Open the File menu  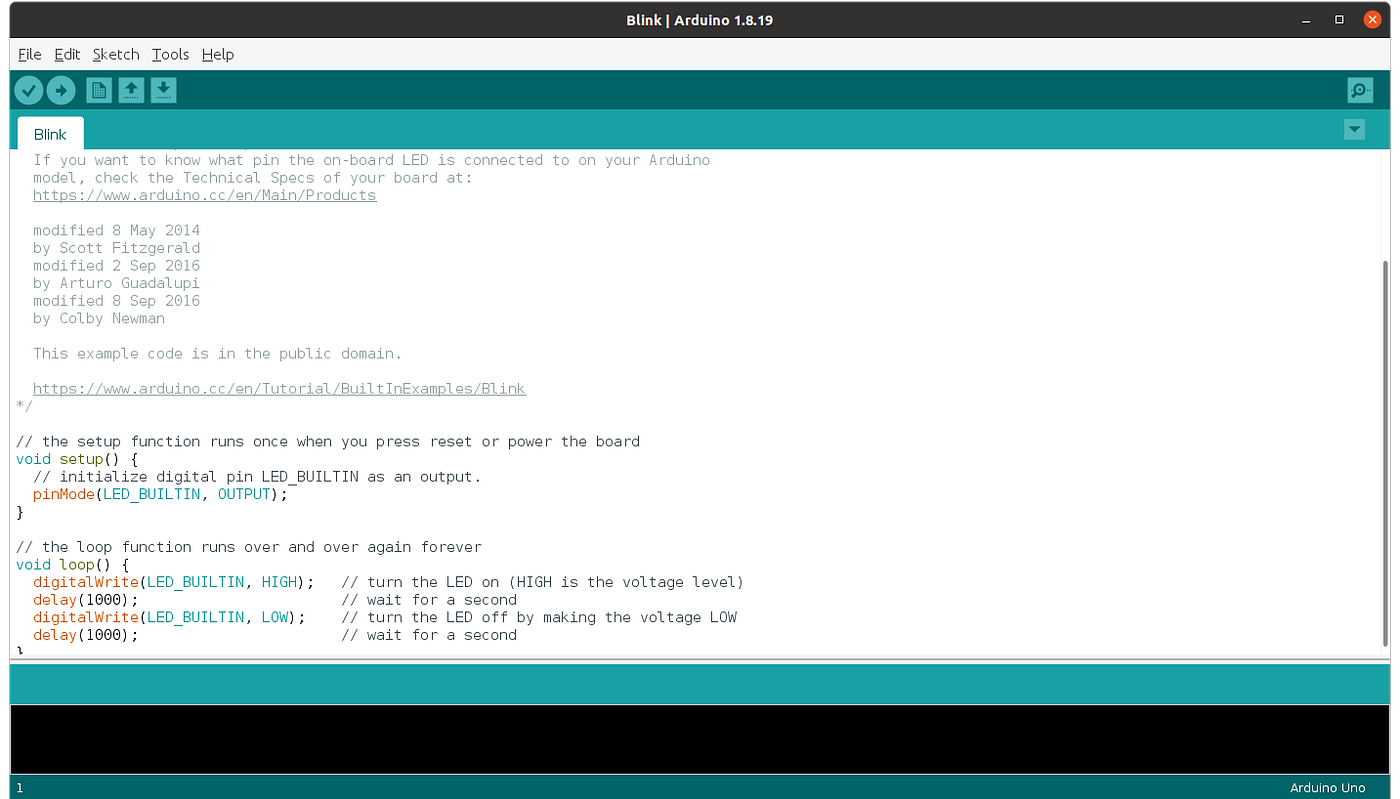[30, 54]
